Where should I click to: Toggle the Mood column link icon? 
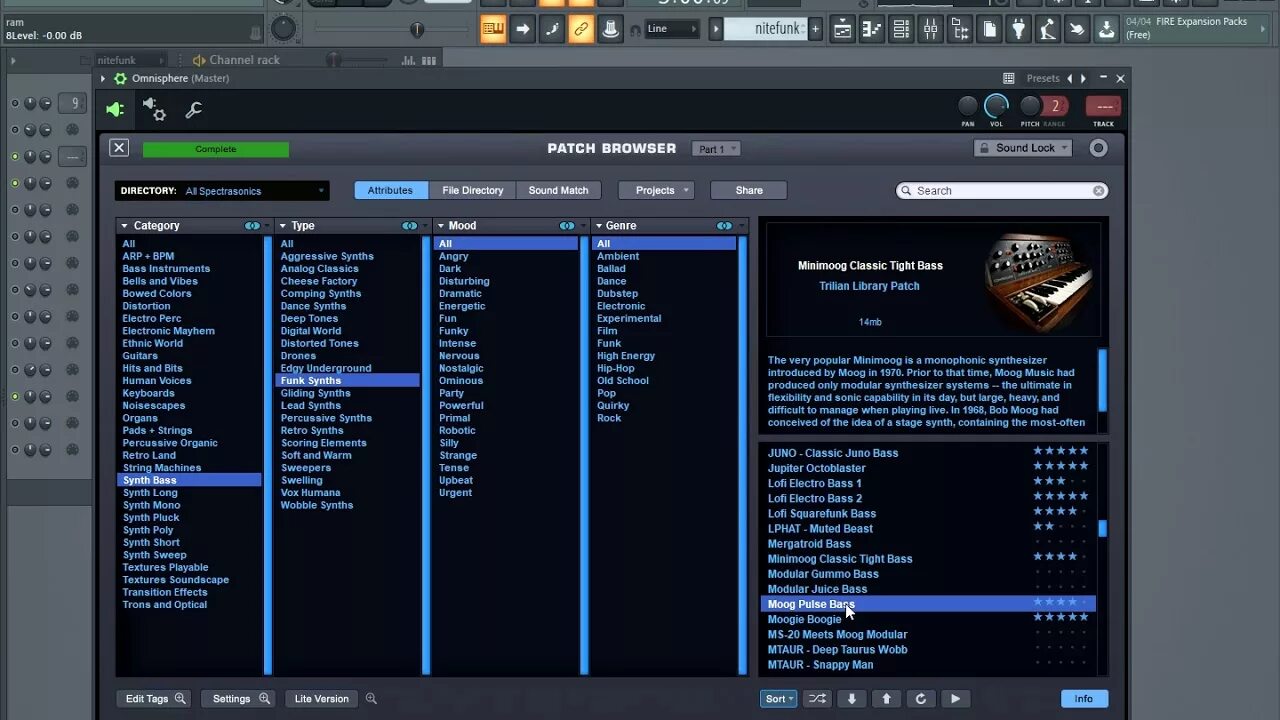[x=567, y=226]
